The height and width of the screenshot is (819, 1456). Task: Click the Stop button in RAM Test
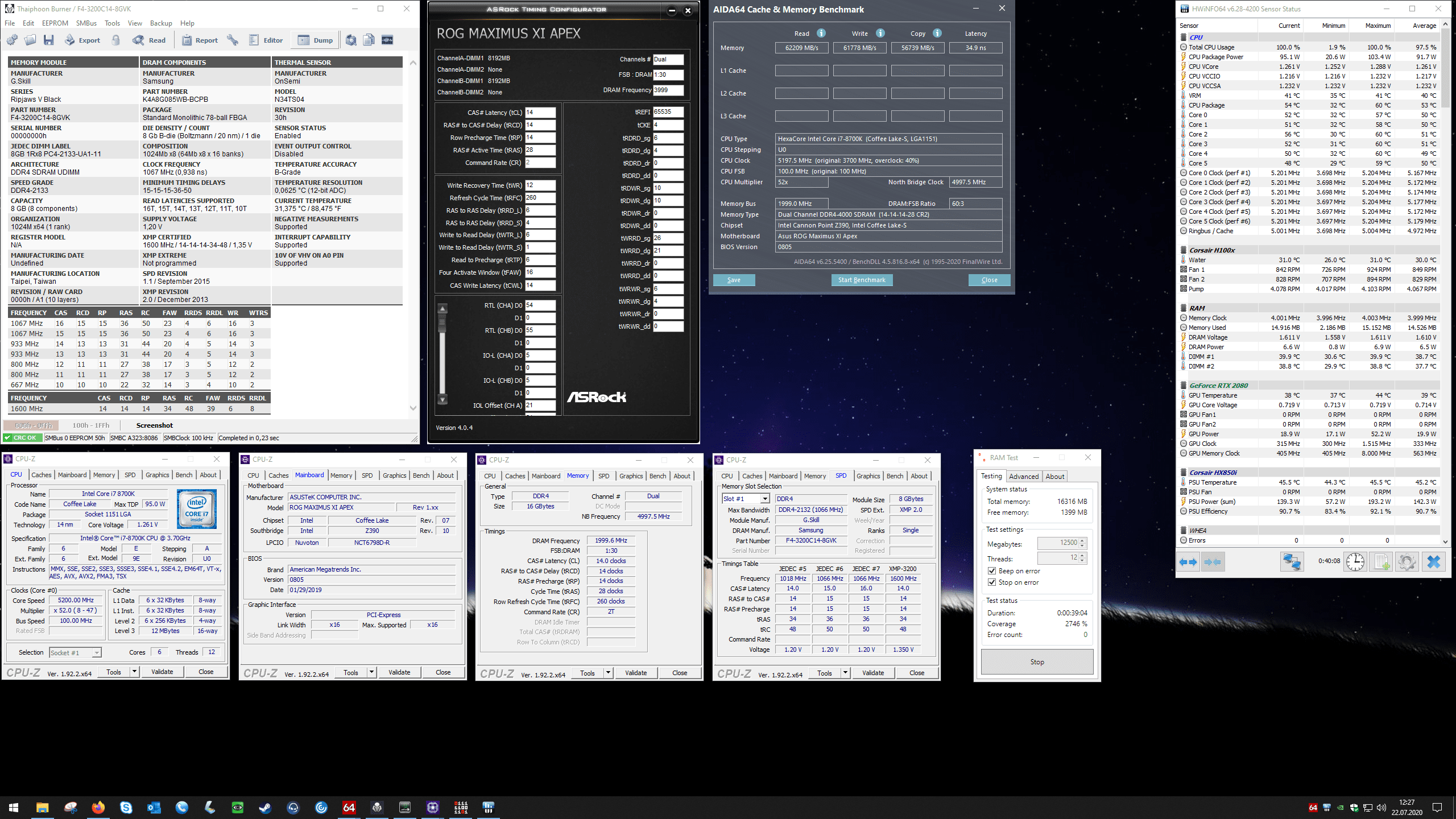pyautogui.click(x=1037, y=662)
